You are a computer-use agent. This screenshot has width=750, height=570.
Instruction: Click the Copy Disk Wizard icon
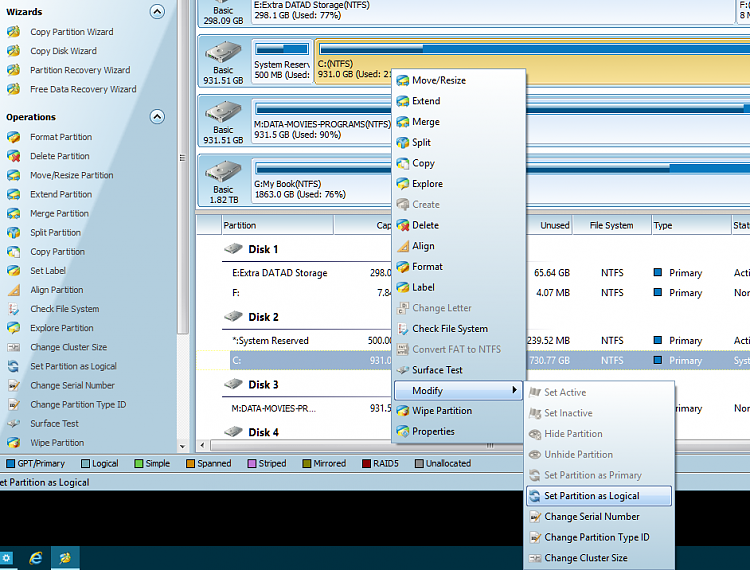tap(13, 51)
